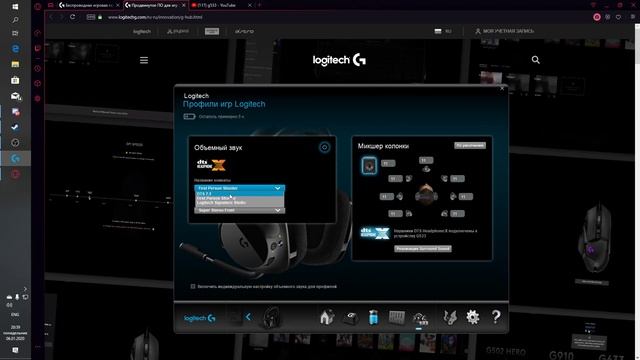The image size is (640, 360).
Task: Click the blue back arrow in device bar
Action: coord(248,317)
